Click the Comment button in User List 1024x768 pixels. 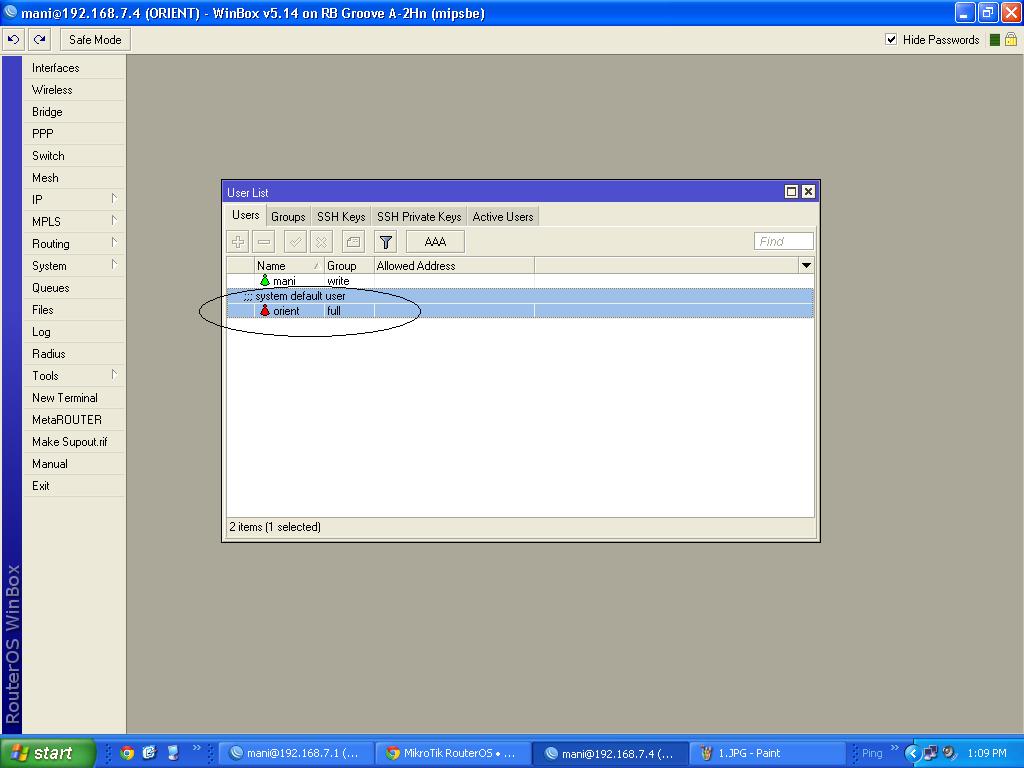pos(353,242)
